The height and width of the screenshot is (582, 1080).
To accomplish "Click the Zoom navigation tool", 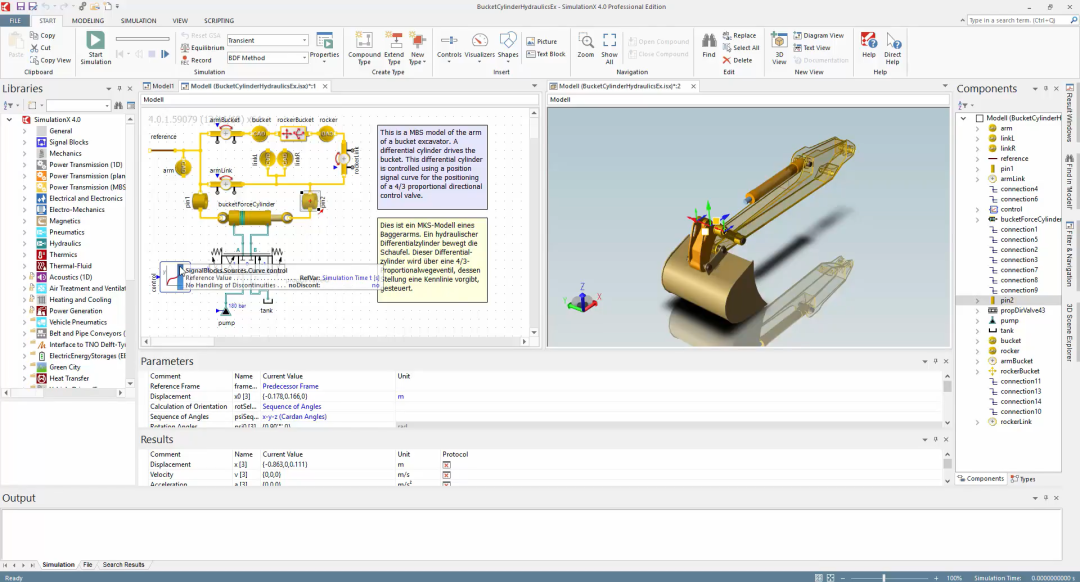I will (585, 45).
